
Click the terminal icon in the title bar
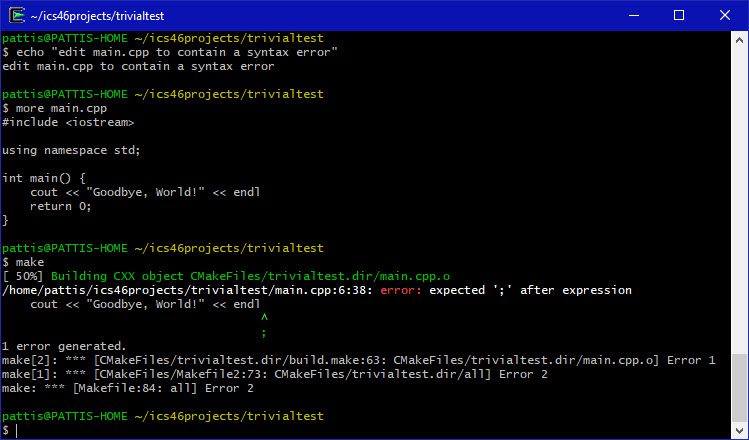point(17,15)
